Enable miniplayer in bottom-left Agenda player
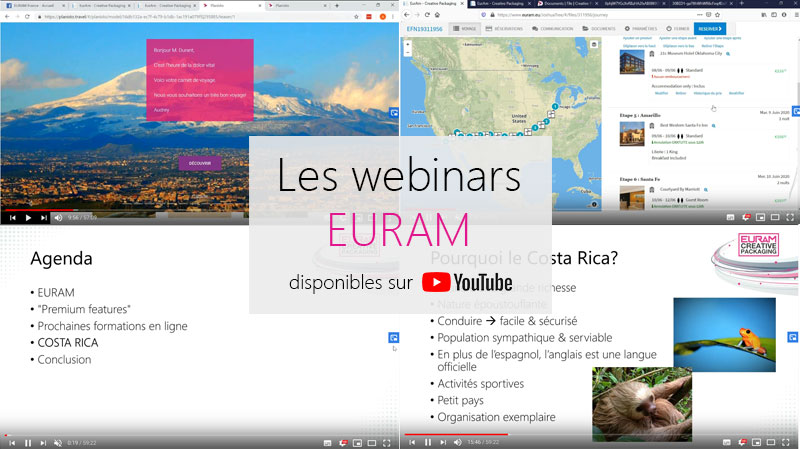The width and height of the screenshot is (800, 449). pyautogui.click(x=357, y=443)
